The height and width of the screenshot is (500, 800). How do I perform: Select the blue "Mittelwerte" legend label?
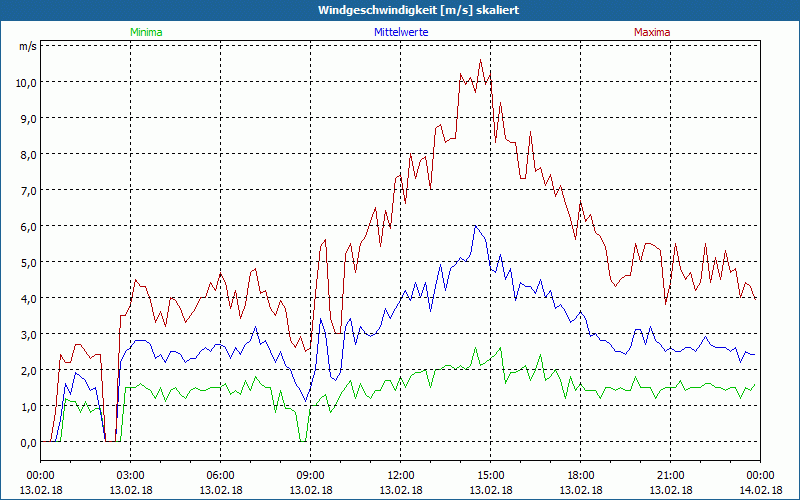coord(401,32)
